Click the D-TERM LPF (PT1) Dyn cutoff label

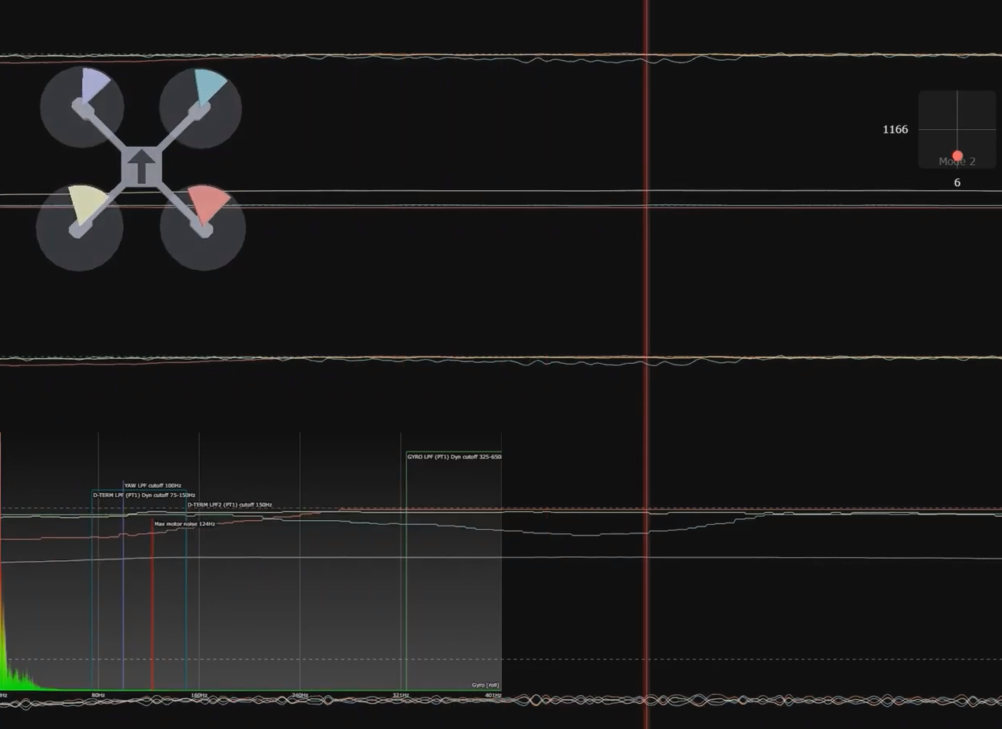[144, 495]
